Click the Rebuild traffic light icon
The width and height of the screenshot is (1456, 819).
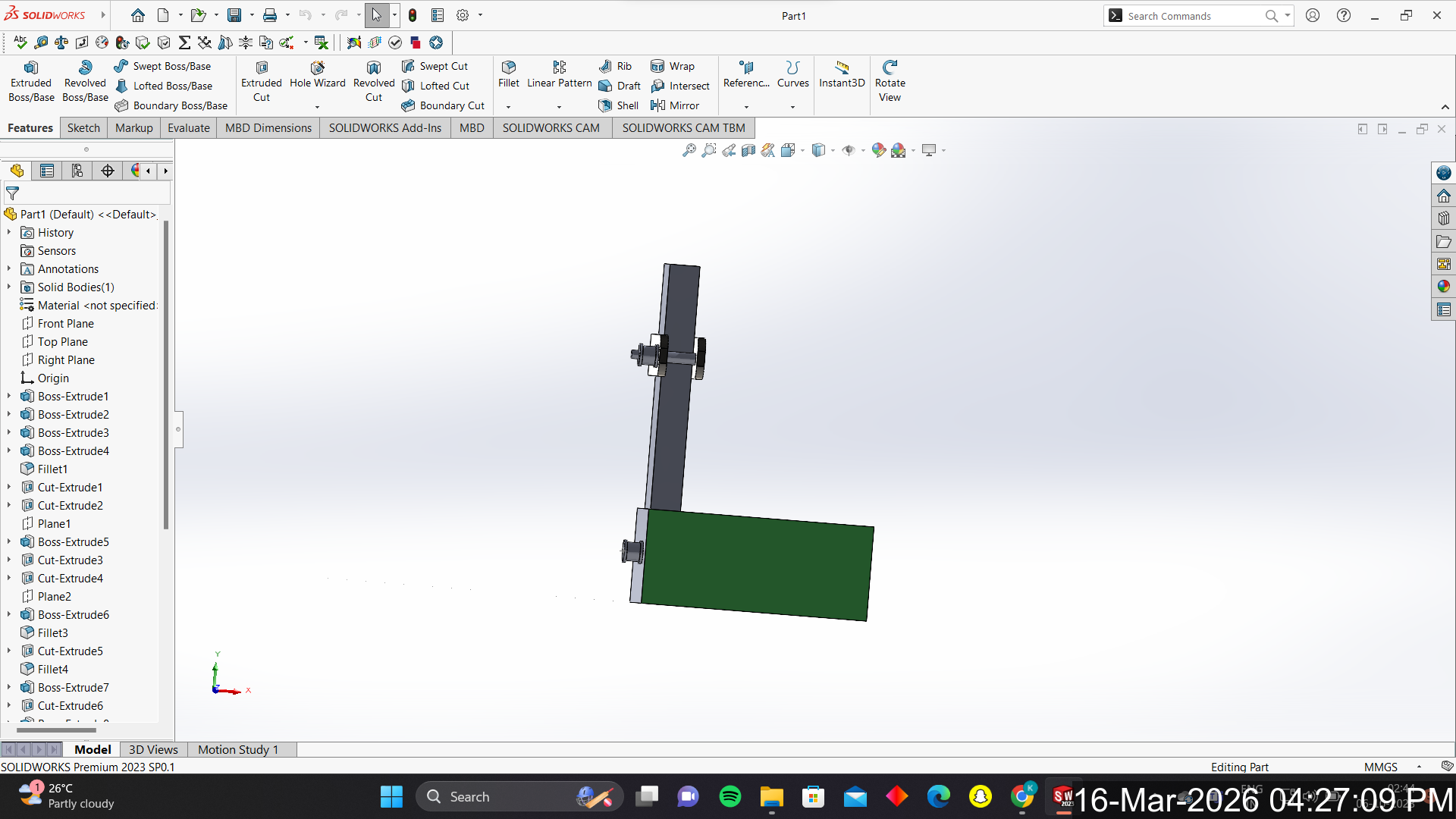click(x=413, y=15)
